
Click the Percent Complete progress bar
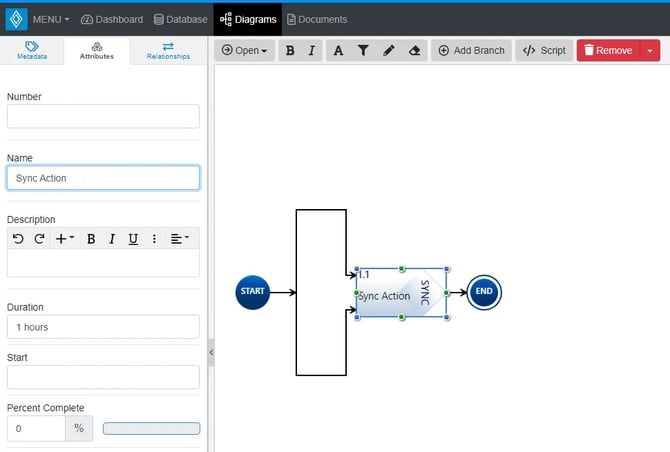(x=151, y=429)
